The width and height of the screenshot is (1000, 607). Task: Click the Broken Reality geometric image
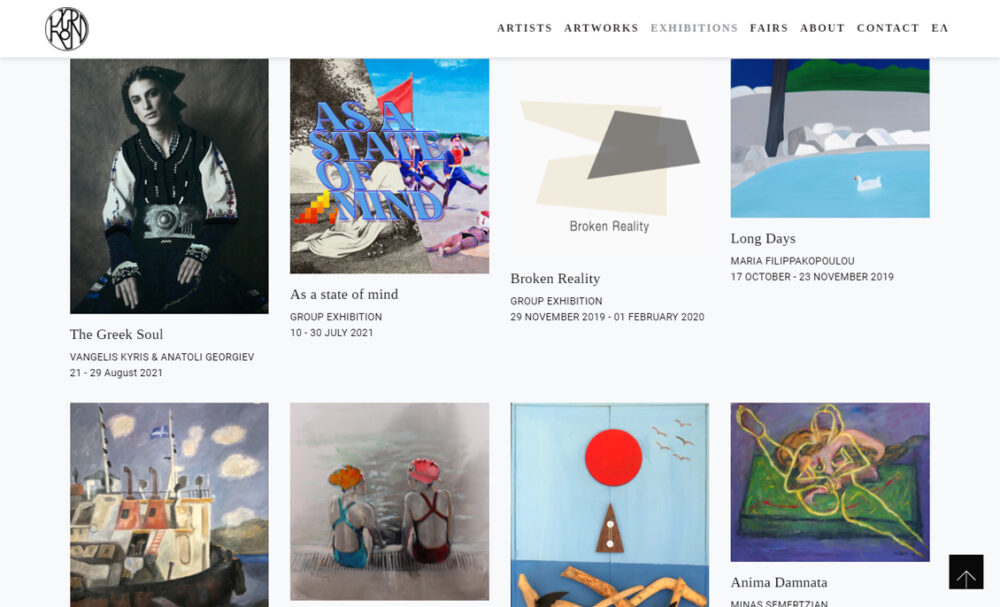point(609,158)
